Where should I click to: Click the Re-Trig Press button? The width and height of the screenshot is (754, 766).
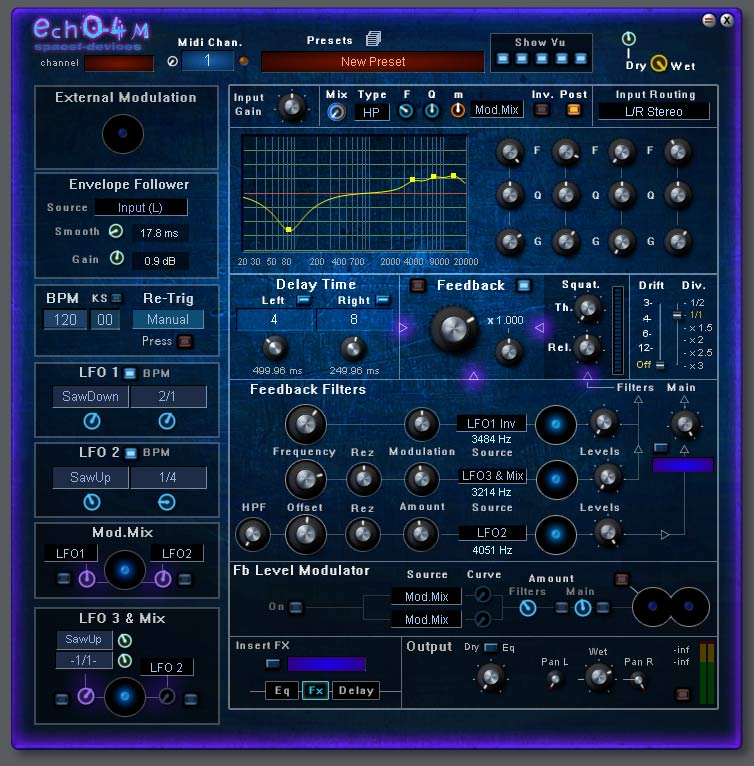pyautogui.click(x=185, y=341)
